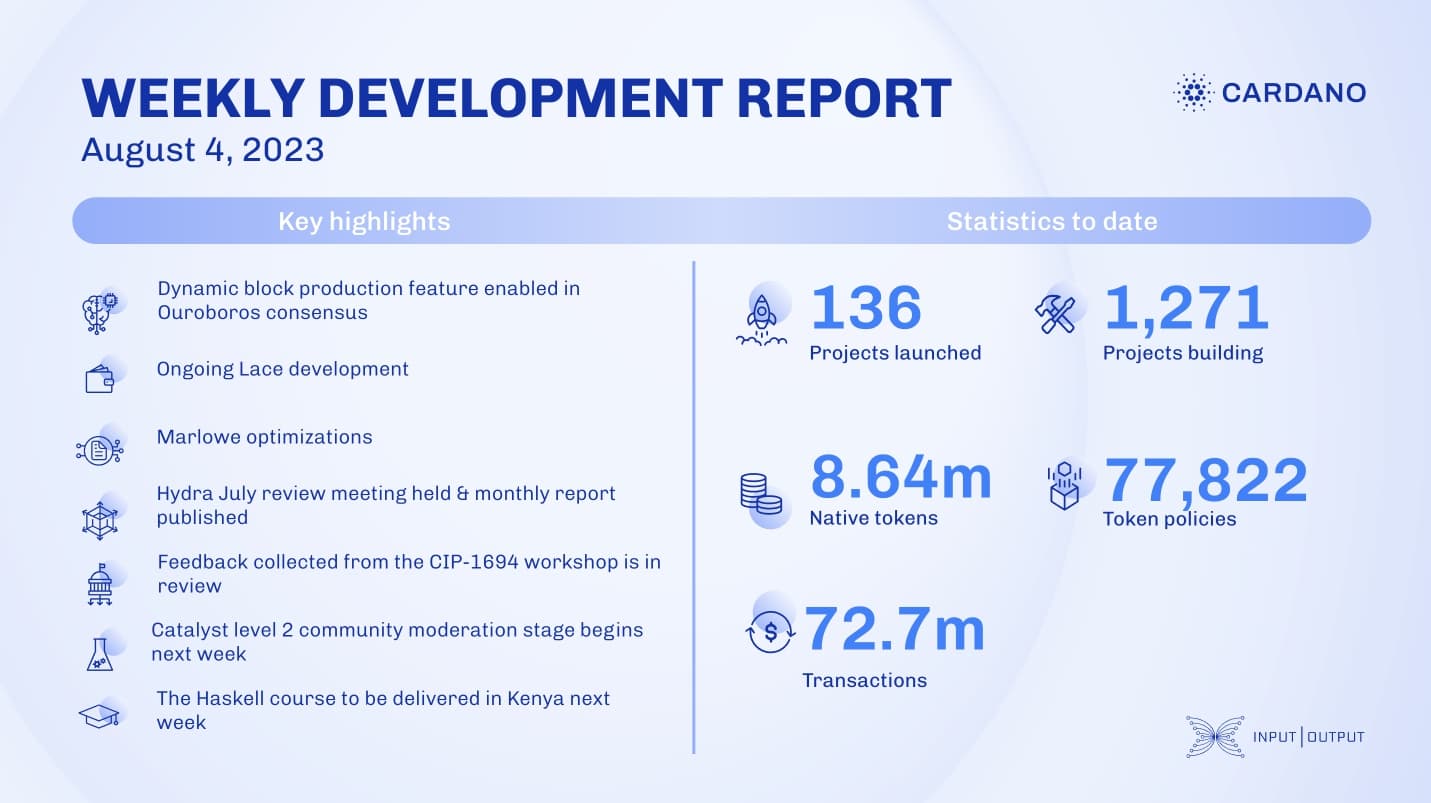
Task: Click the Hydra cube icon
Action: (99, 519)
